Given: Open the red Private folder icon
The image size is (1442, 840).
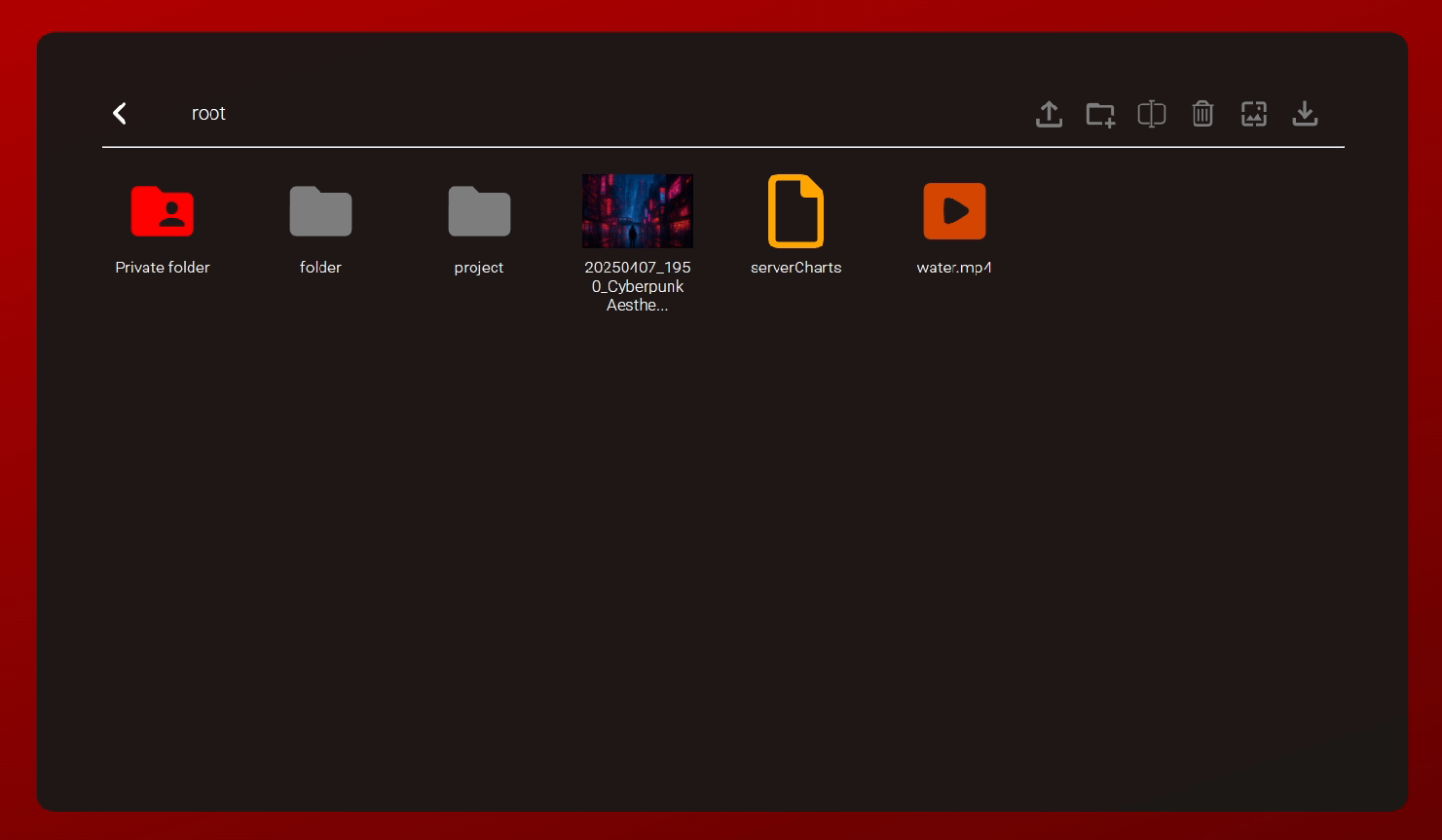Looking at the screenshot, I should 163,211.
